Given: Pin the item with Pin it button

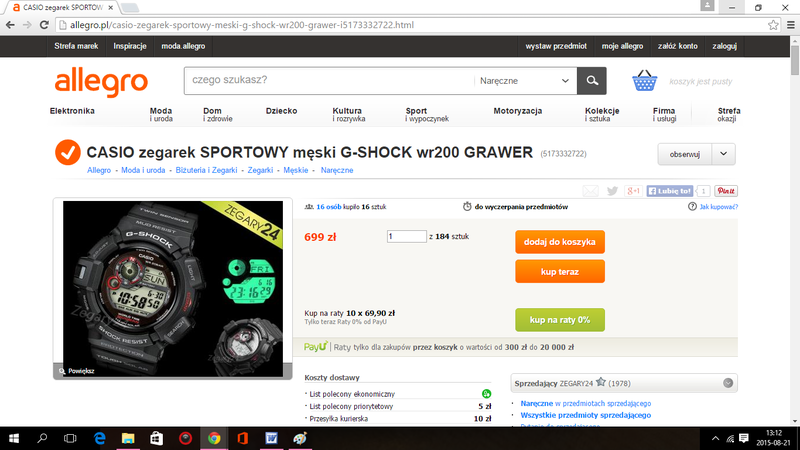Looking at the screenshot, I should coord(726,191).
